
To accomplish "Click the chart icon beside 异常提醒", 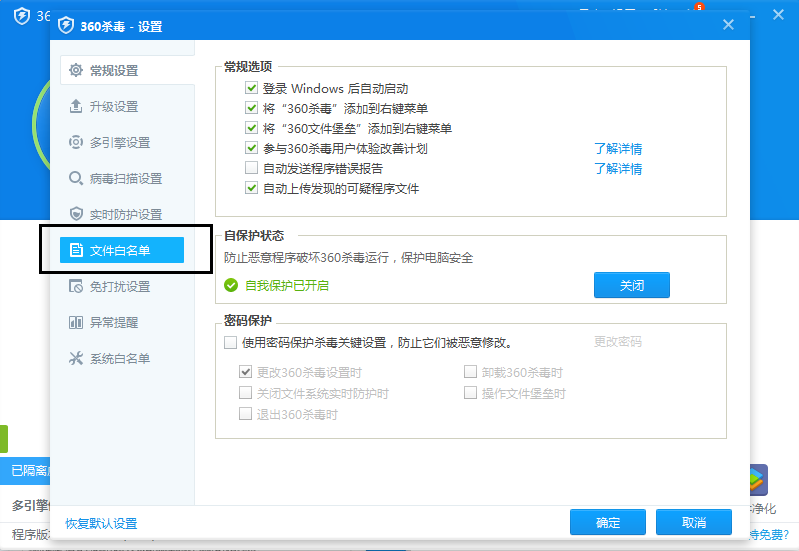I will (x=75, y=322).
